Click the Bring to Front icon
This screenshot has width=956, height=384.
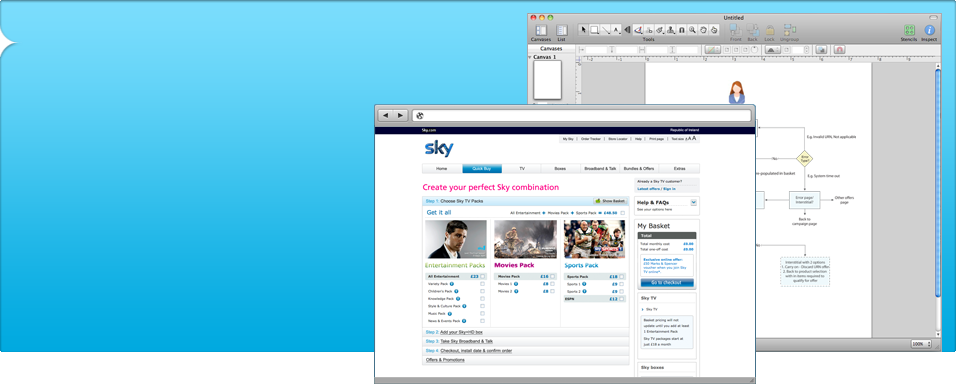(736, 29)
